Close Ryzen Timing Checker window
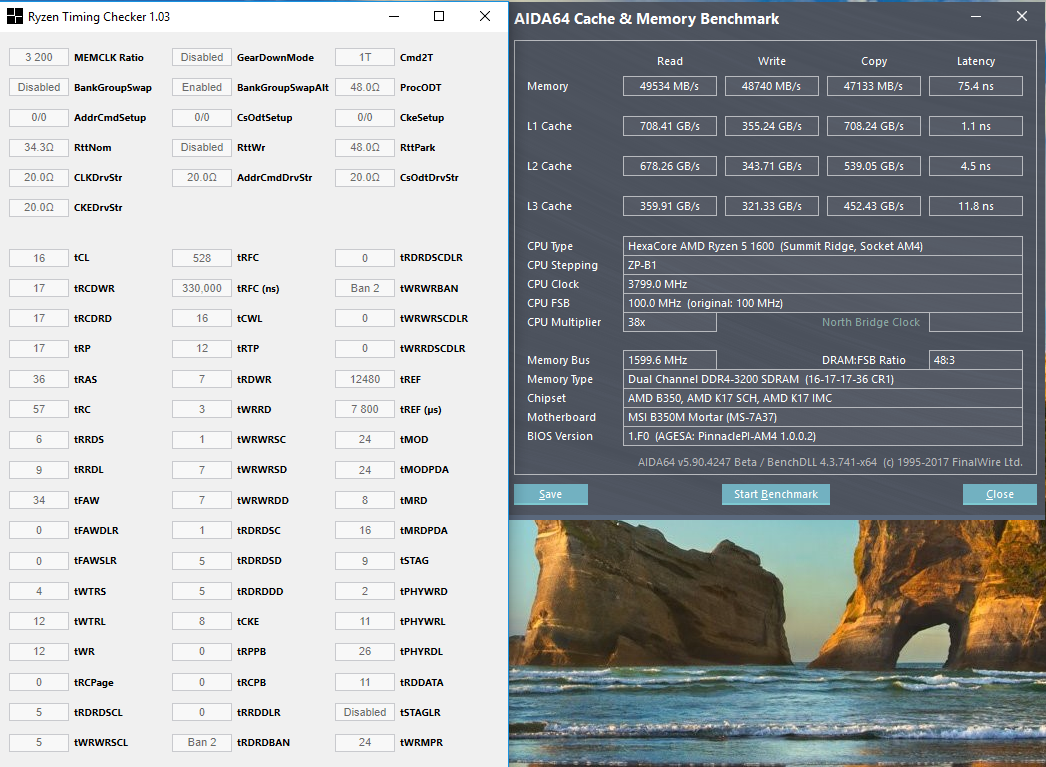 point(485,17)
